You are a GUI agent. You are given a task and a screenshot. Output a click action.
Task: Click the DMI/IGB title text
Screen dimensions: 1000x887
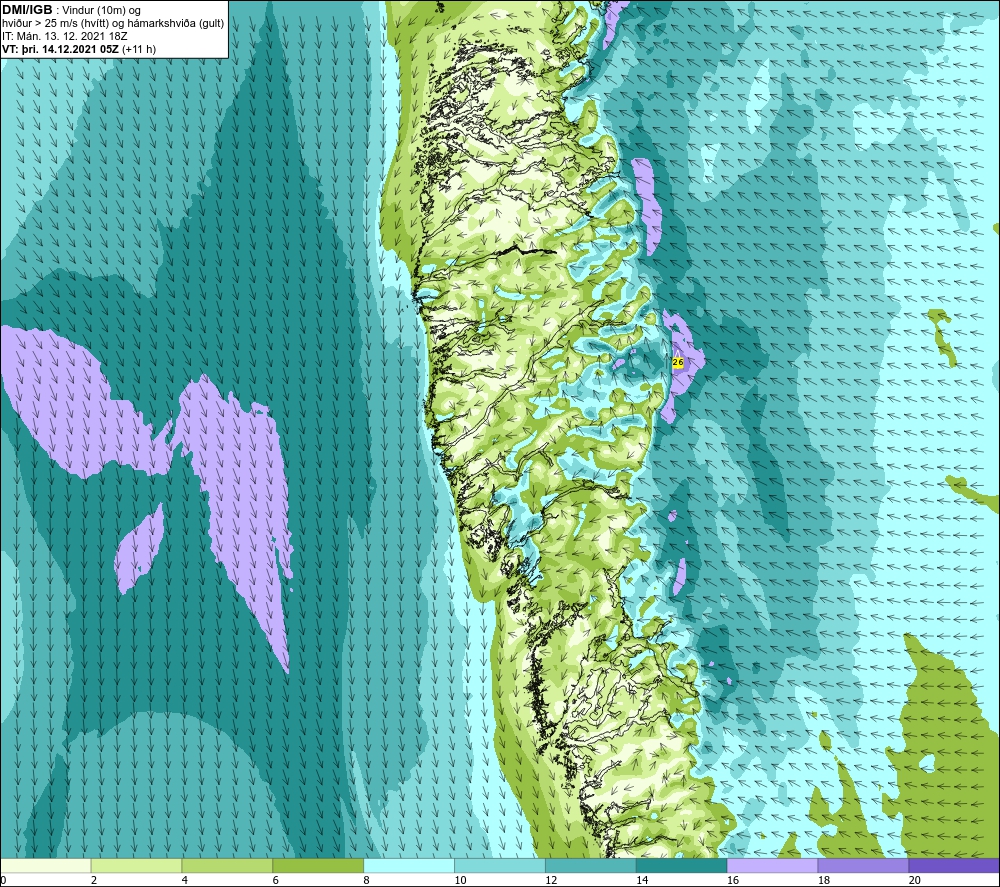coord(27,10)
